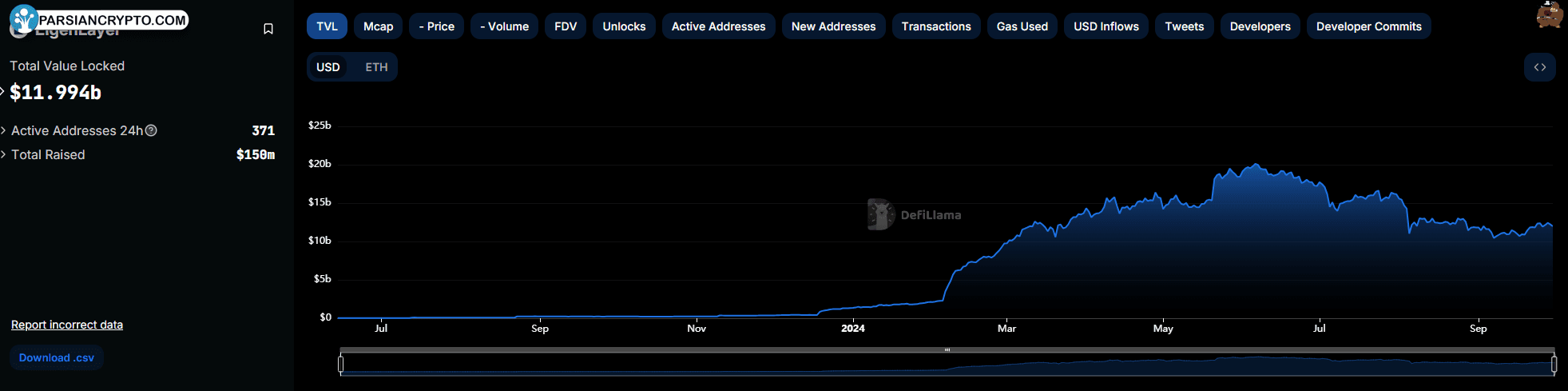The image size is (1568, 391).
Task: Click the 371 active addresses value
Action: [x=264, y=130]
